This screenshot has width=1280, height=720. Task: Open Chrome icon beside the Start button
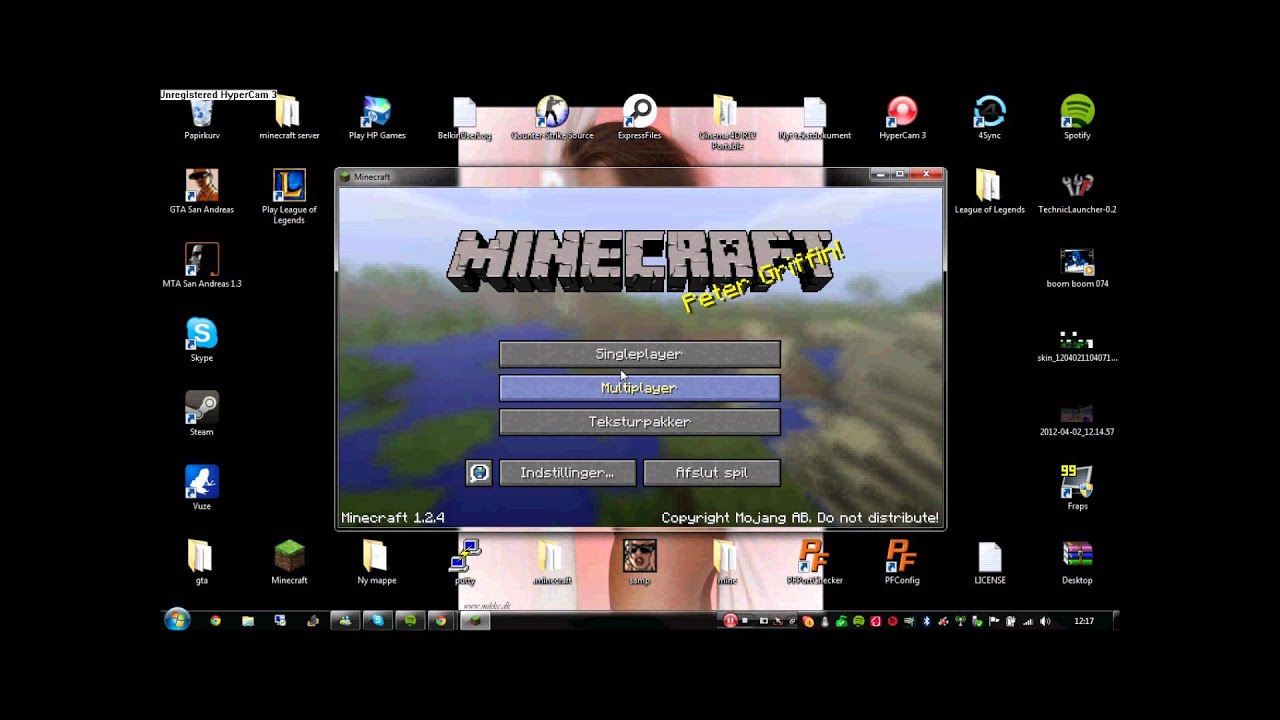pos(215,621)
